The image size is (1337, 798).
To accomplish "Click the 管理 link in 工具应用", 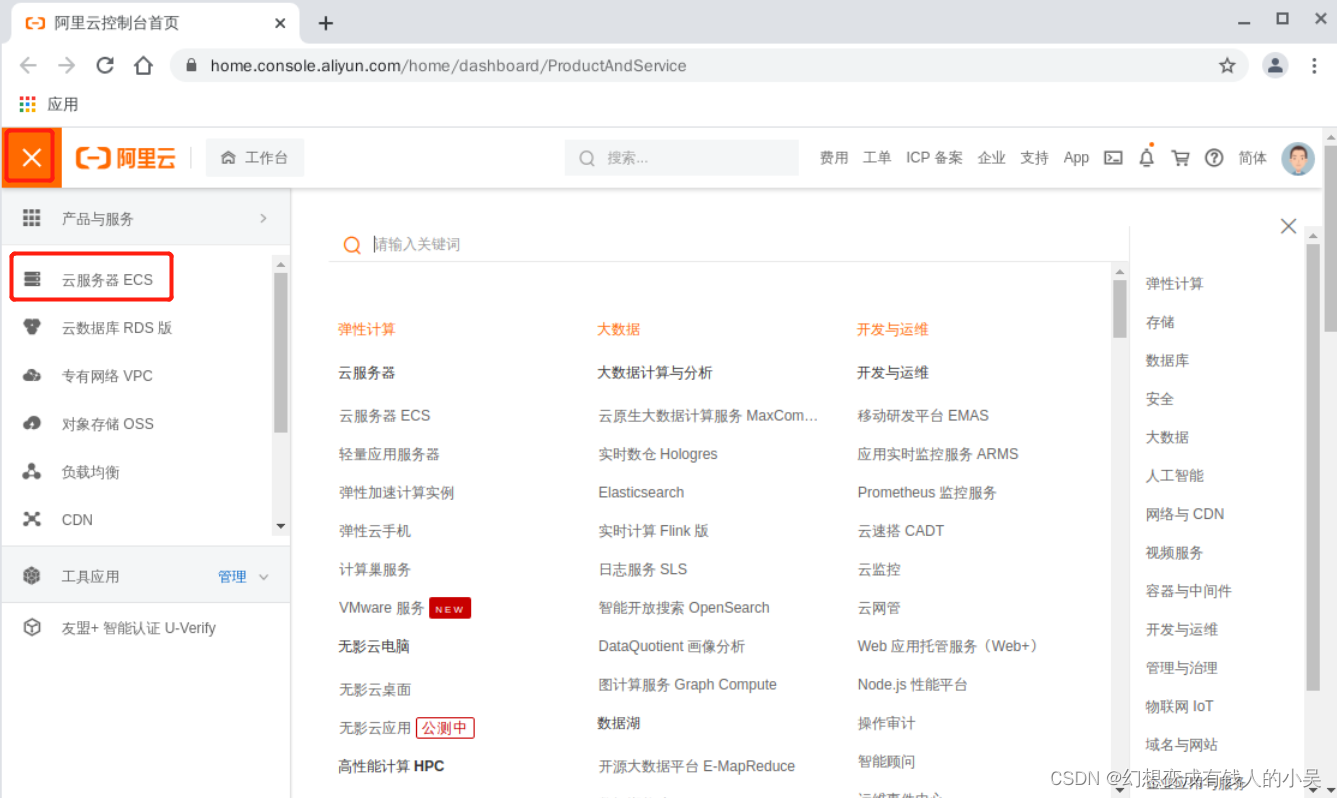I will 232,576.
